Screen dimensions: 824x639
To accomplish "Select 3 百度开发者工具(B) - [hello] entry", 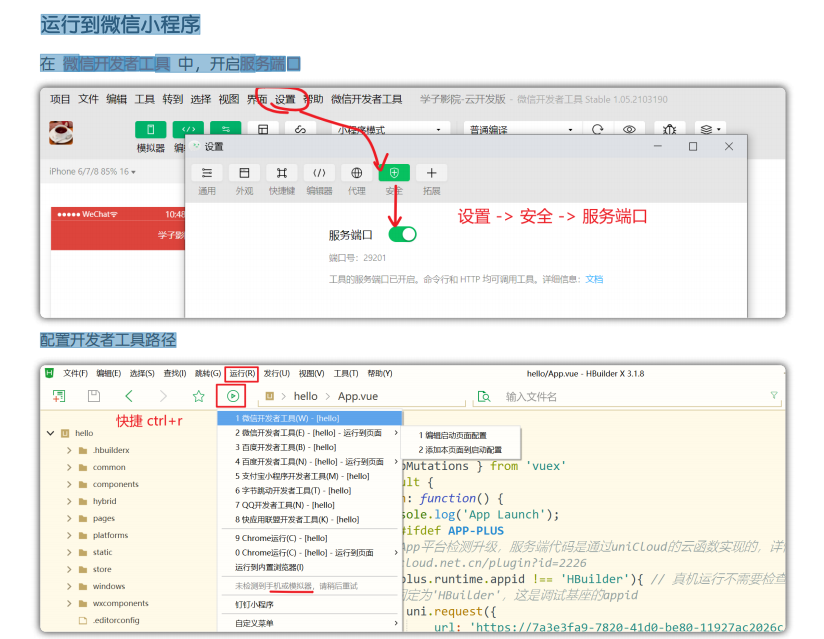I will 310,447.
